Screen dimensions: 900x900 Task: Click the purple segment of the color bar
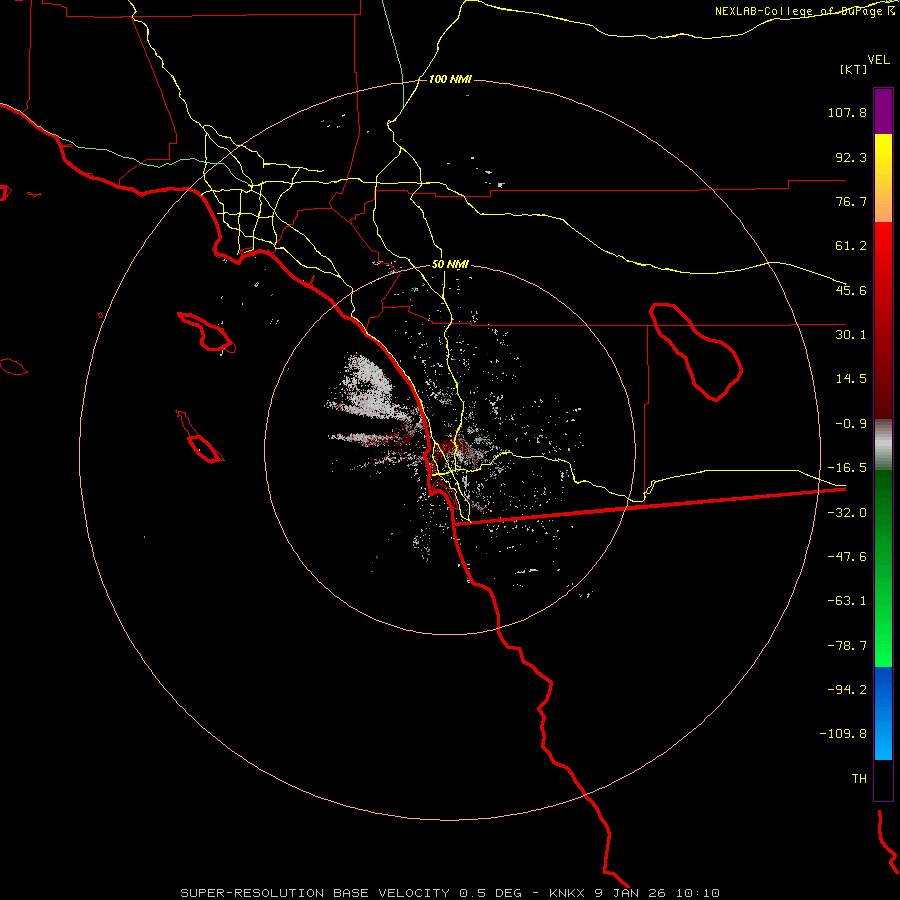(883, 111)
